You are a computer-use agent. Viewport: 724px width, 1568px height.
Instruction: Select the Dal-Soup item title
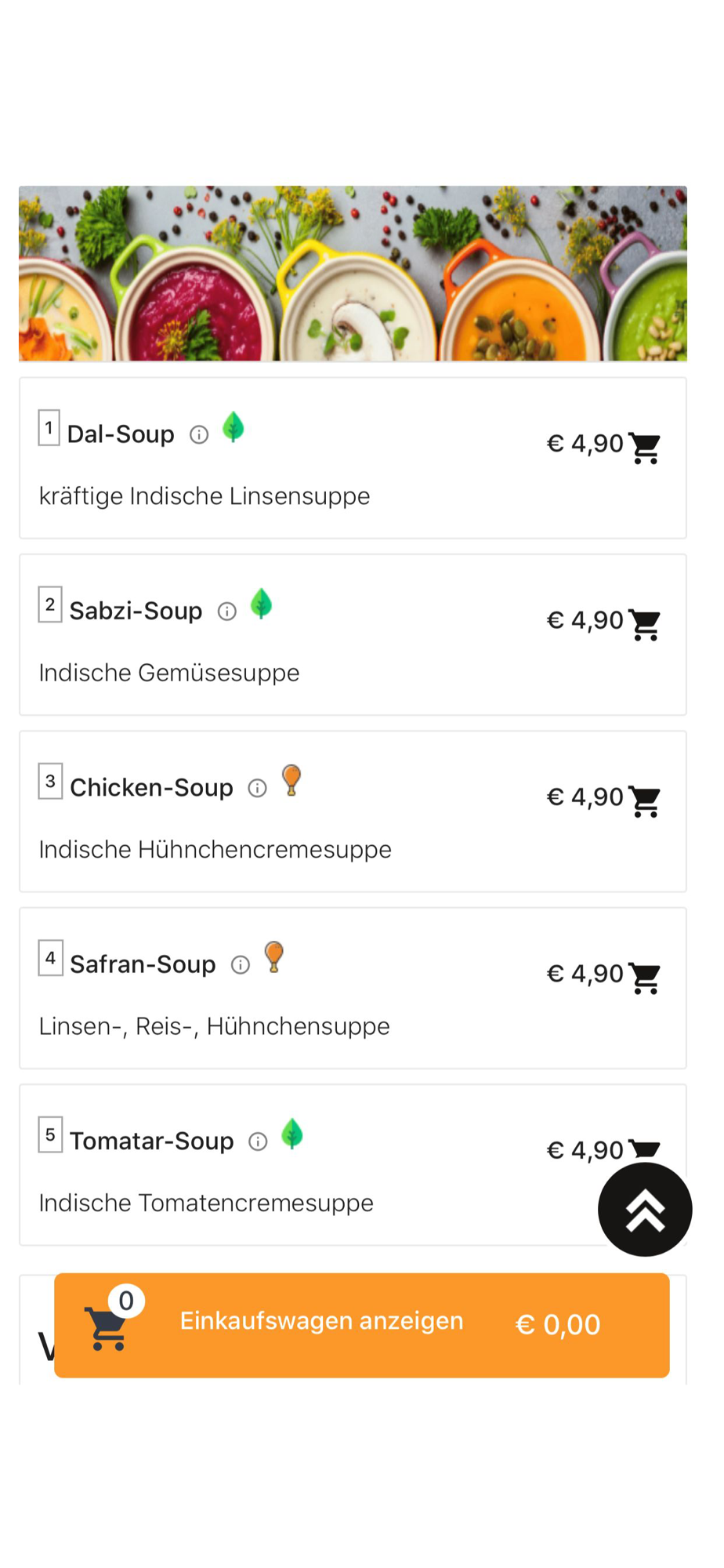(121, 434)
